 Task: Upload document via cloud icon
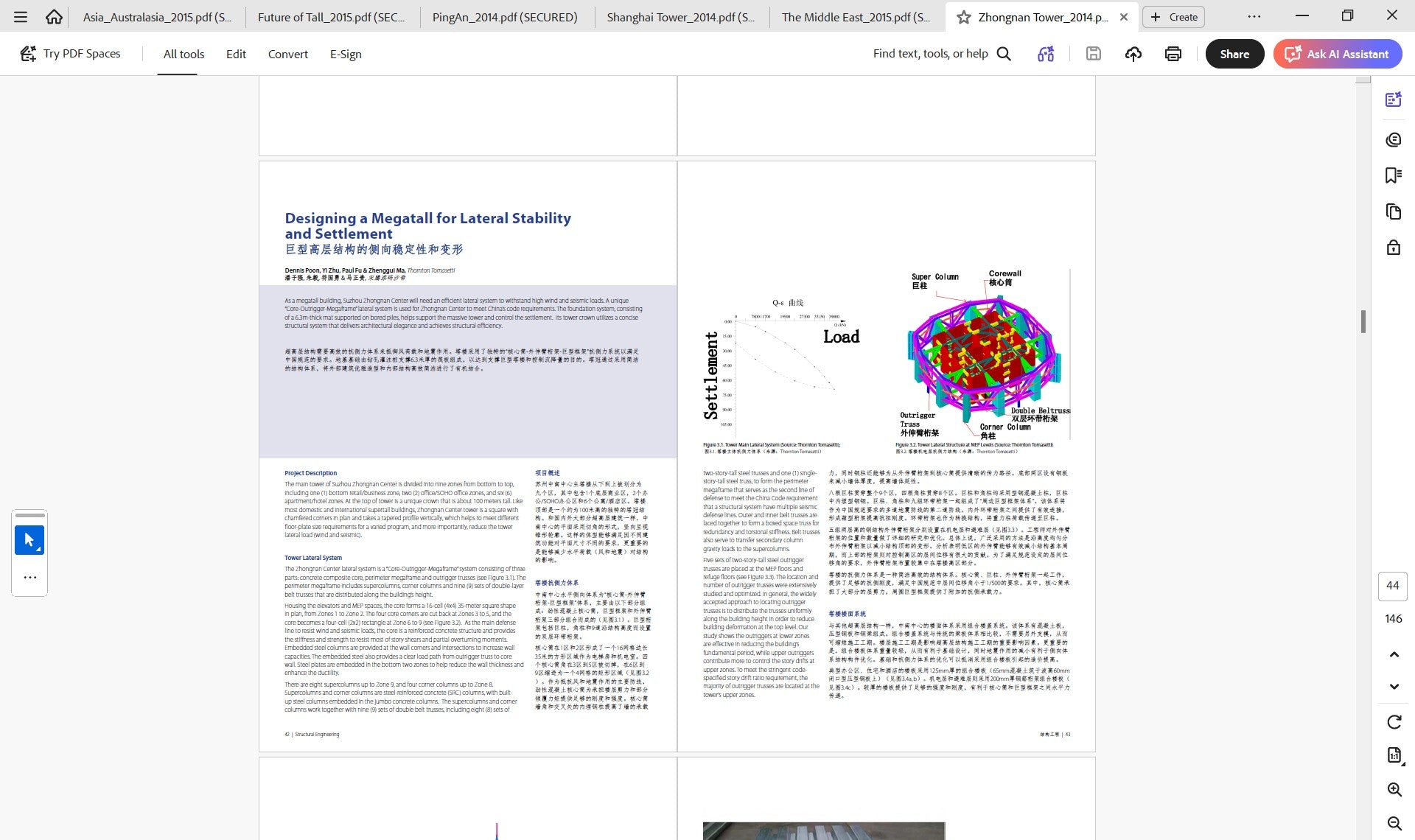(x=1133, y=54)
